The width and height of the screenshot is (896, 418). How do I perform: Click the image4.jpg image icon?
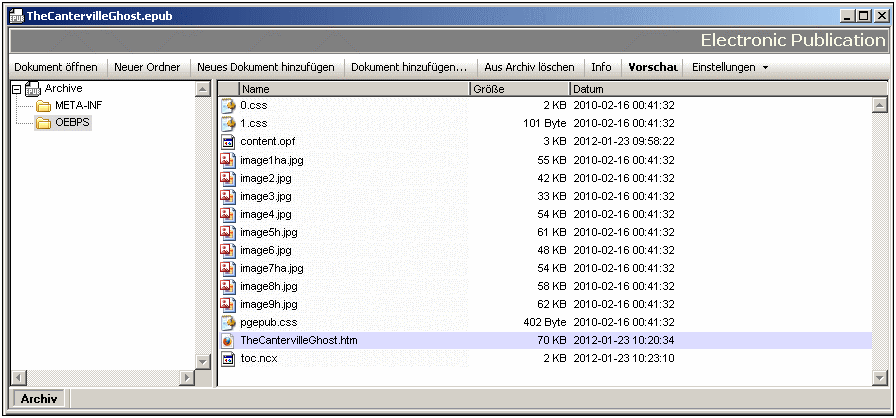click(229, 214)
